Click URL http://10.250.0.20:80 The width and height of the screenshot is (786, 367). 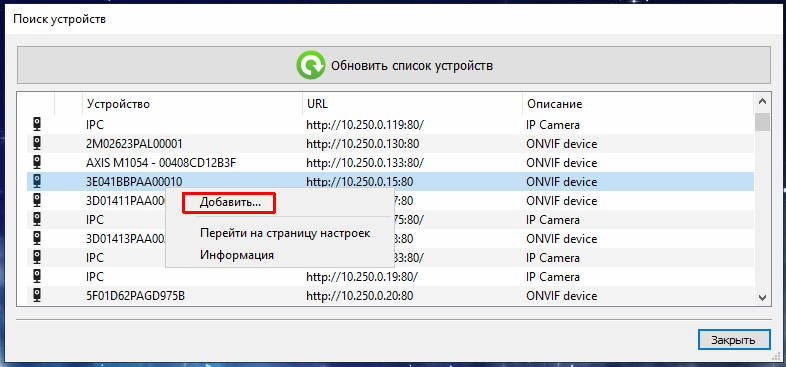click(360, 296)
